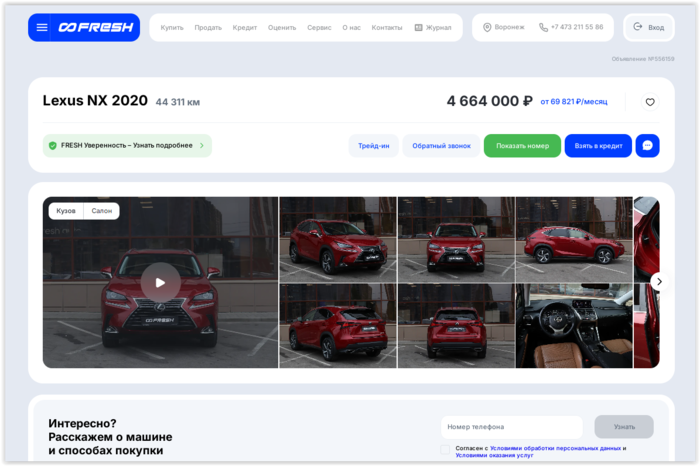Click the phone number +7 473 211 55 86

point(571,27)
